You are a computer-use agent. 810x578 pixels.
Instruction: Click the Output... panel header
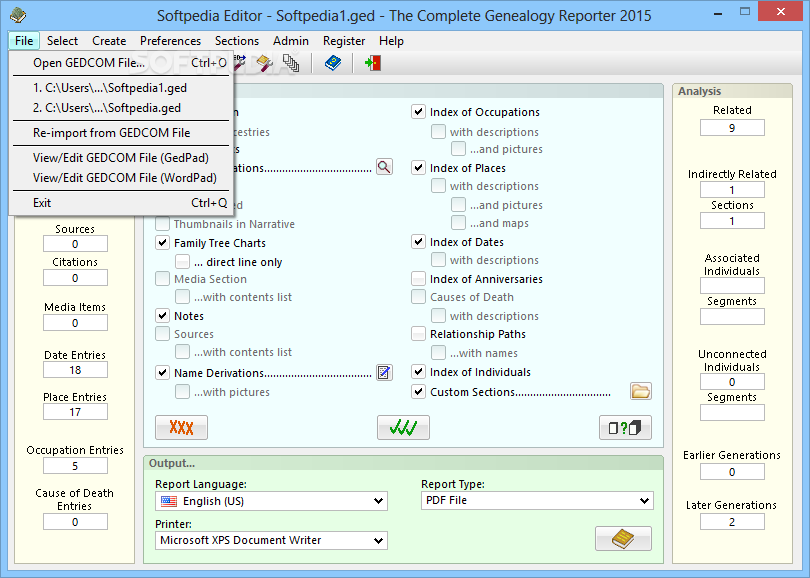[x=403, y=463]
